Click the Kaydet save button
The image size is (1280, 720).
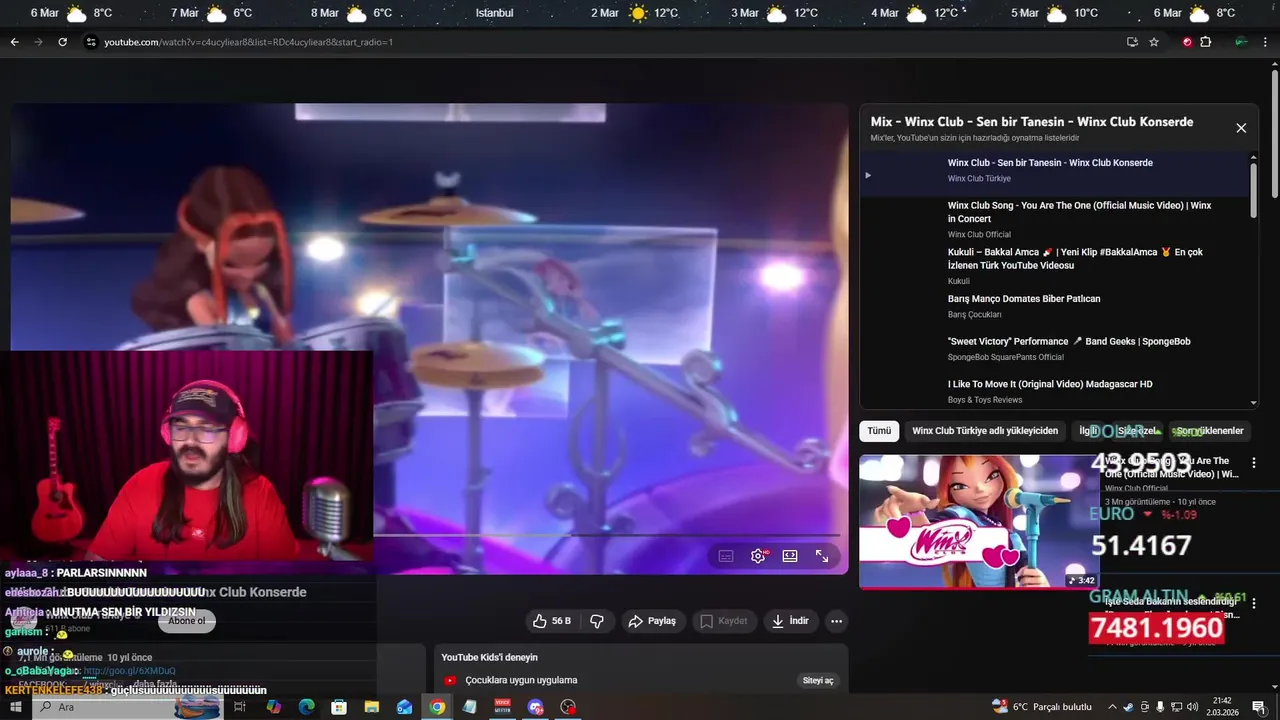tap(723, 621)
